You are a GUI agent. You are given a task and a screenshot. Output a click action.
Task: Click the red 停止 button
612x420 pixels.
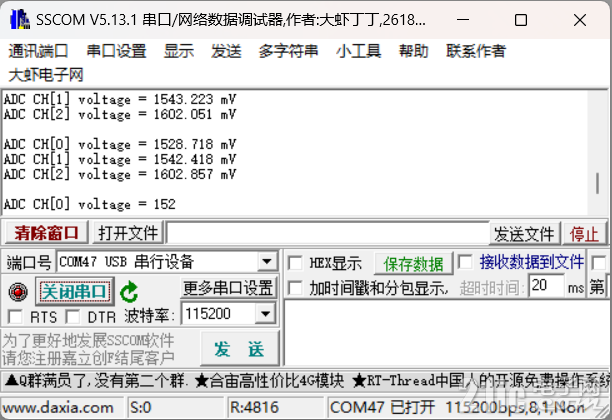click(584, 234)
